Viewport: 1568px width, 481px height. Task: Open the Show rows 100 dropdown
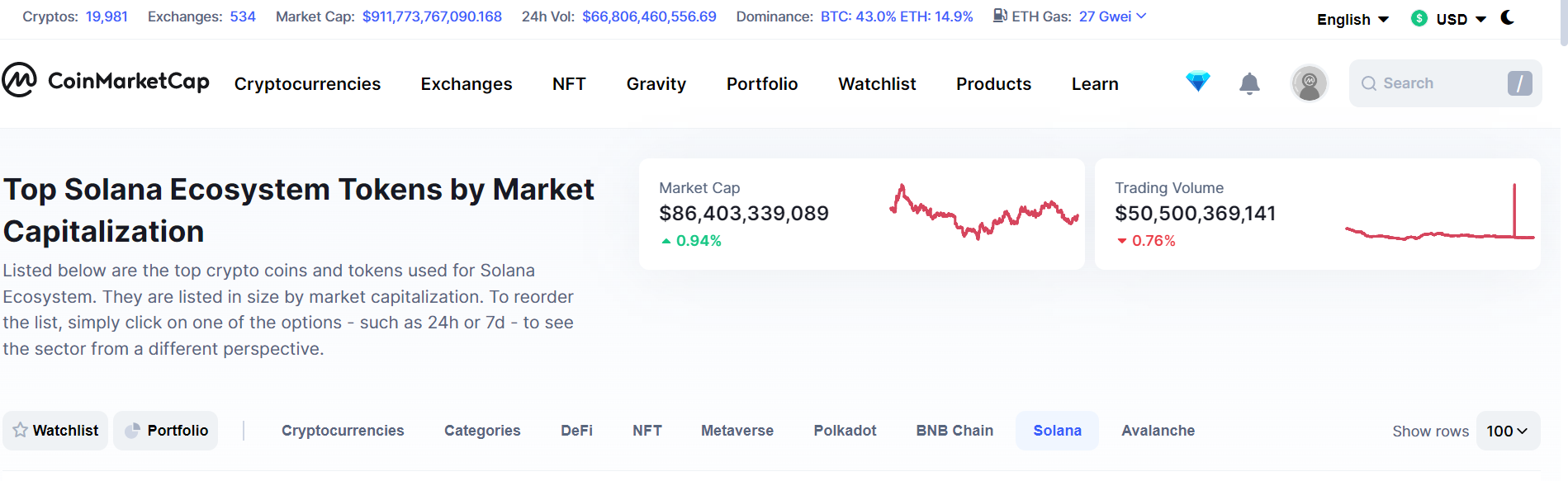coord(1507,431)
